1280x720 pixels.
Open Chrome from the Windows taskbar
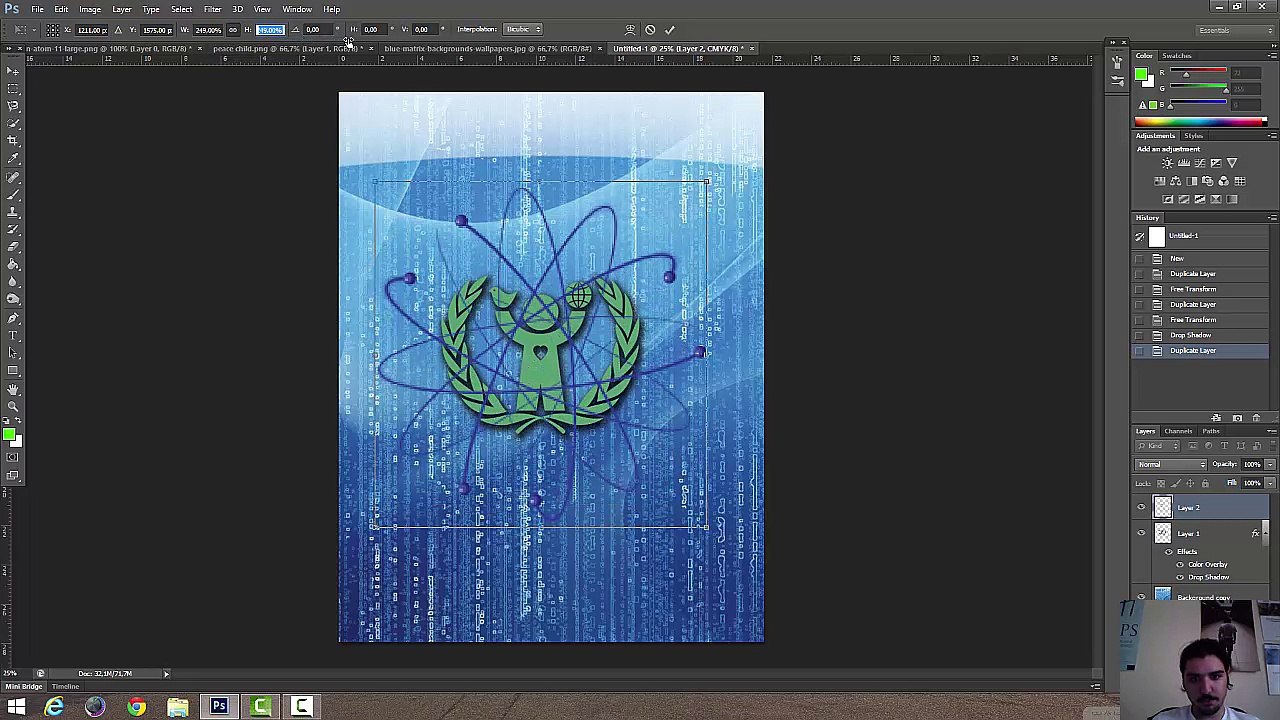coord(136,708)
